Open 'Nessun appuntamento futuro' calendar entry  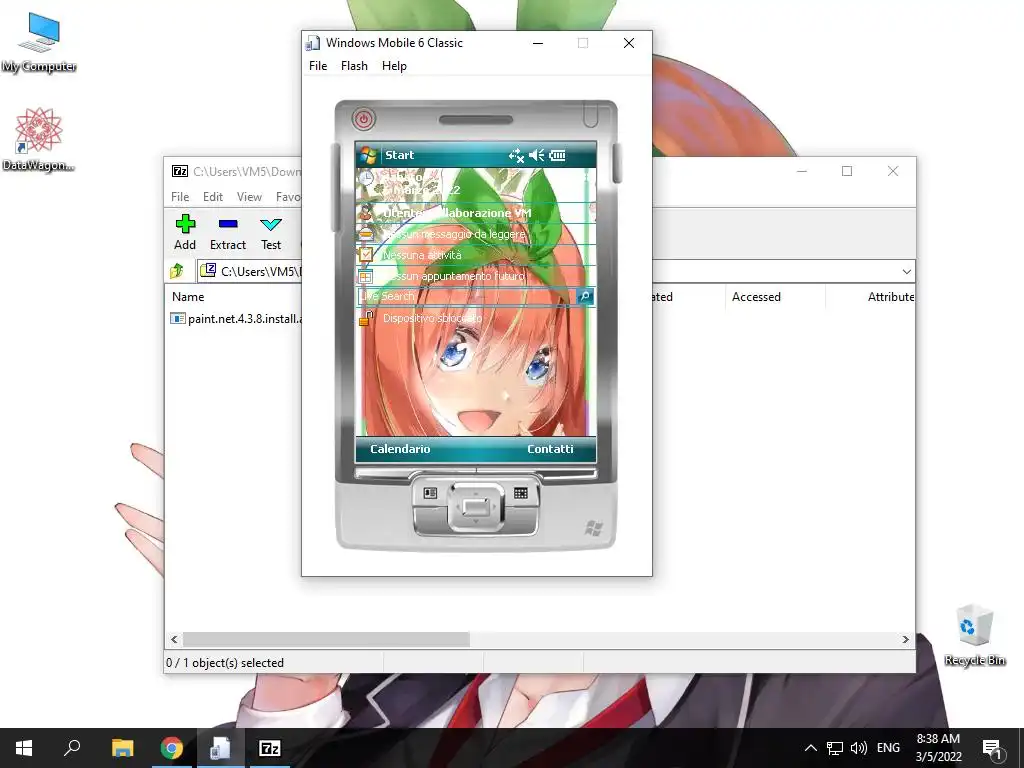(x=476, y=276)
